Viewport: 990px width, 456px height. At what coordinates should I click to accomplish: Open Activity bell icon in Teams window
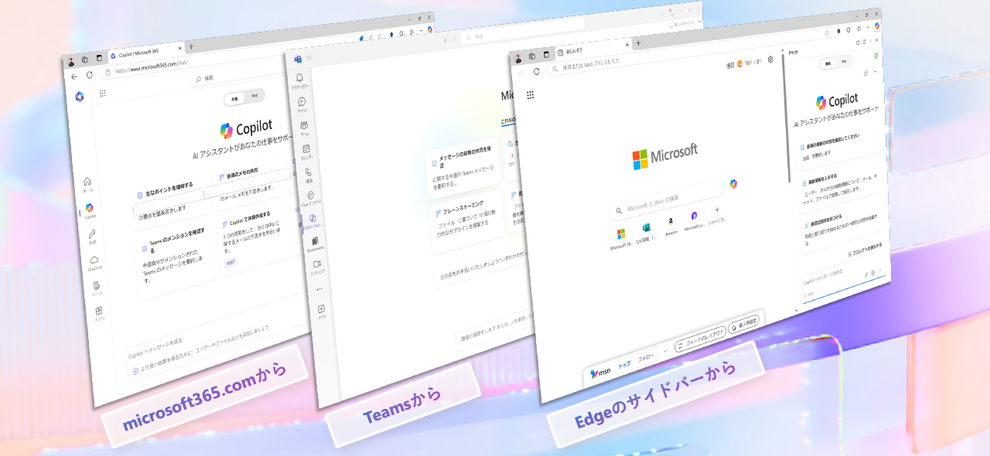coord(299,78)
